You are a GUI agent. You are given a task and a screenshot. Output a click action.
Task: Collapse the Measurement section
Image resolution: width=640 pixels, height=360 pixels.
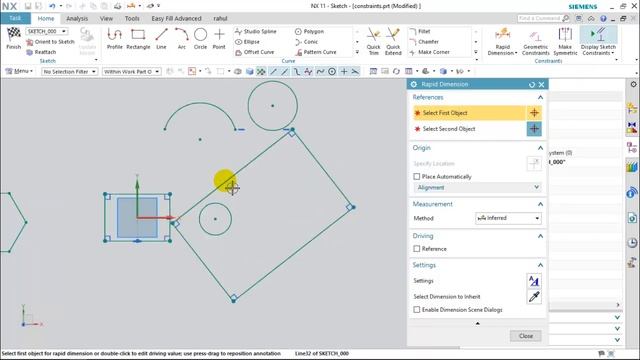(540, 204)
